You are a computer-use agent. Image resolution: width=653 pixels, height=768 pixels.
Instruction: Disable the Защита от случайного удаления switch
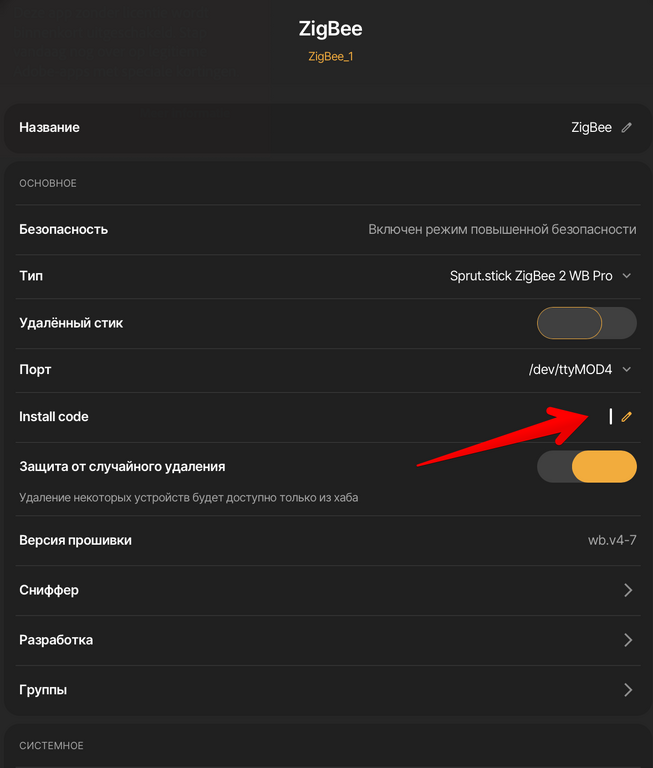click(x=587, y=467)
